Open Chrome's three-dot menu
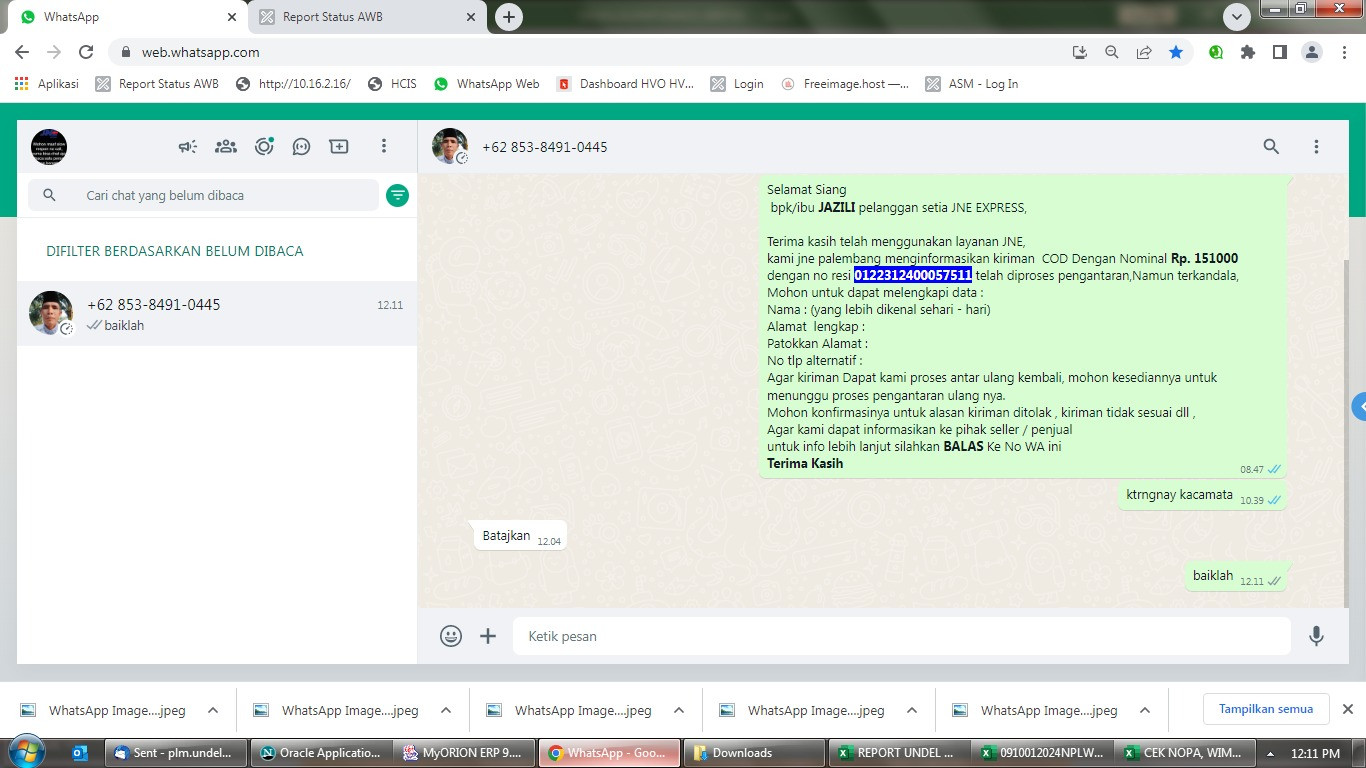 1345,52
